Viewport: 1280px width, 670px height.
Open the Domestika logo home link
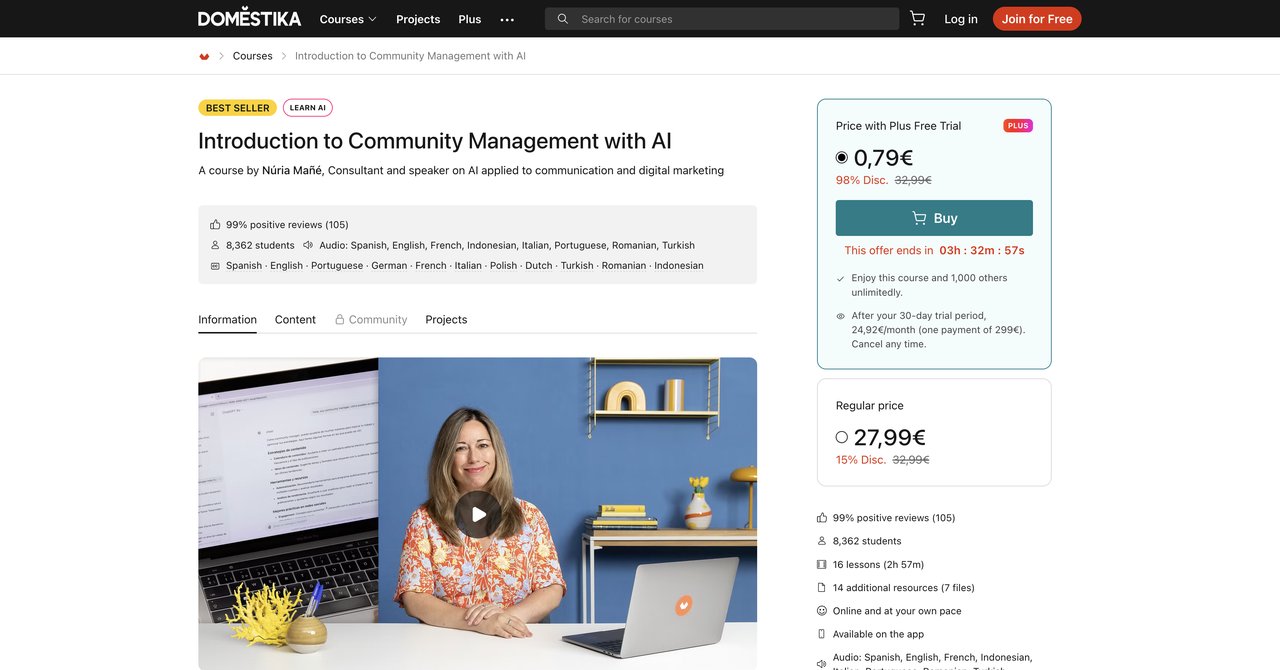point(249,19)
